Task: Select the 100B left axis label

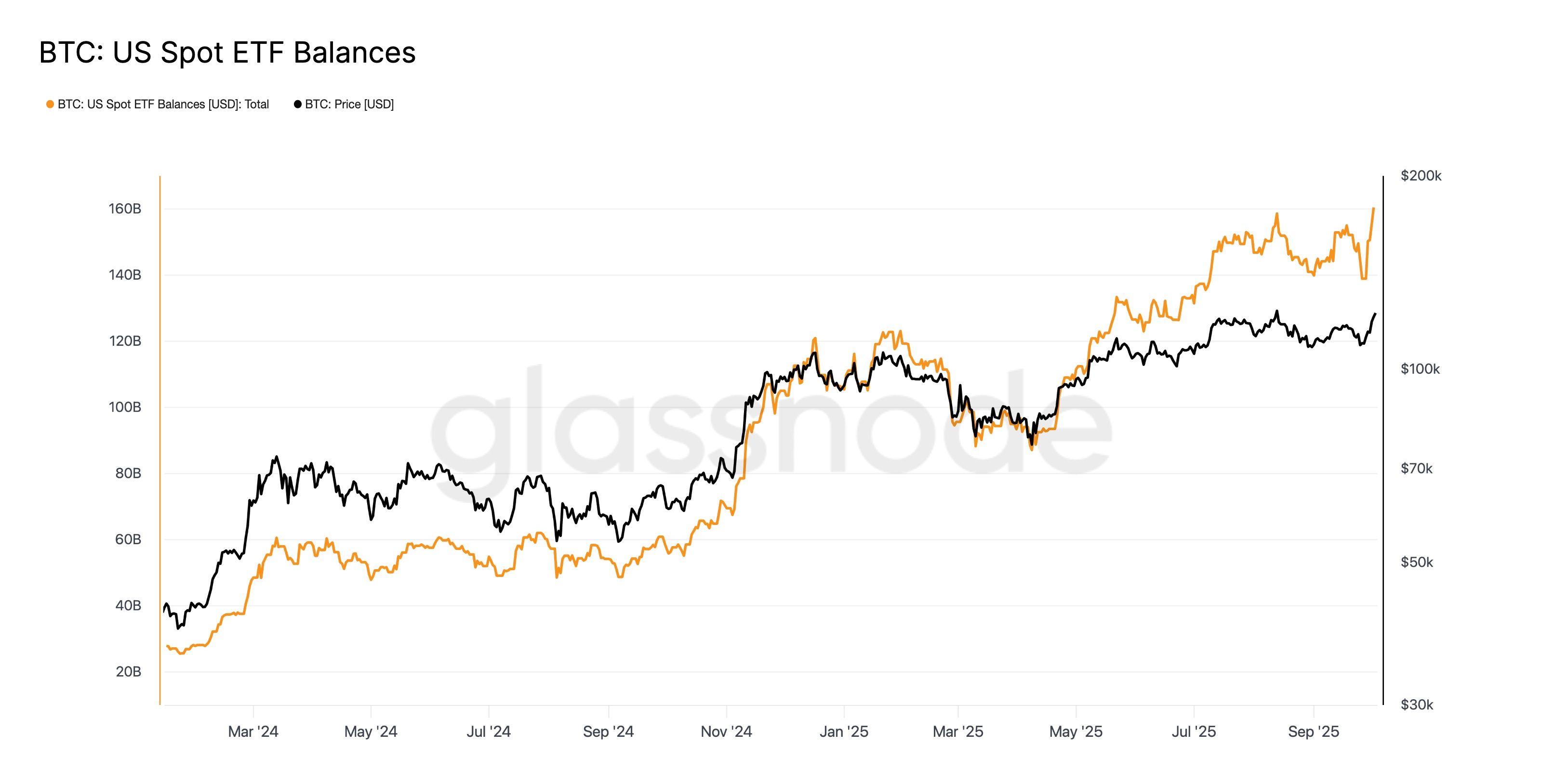Action: 124,407
